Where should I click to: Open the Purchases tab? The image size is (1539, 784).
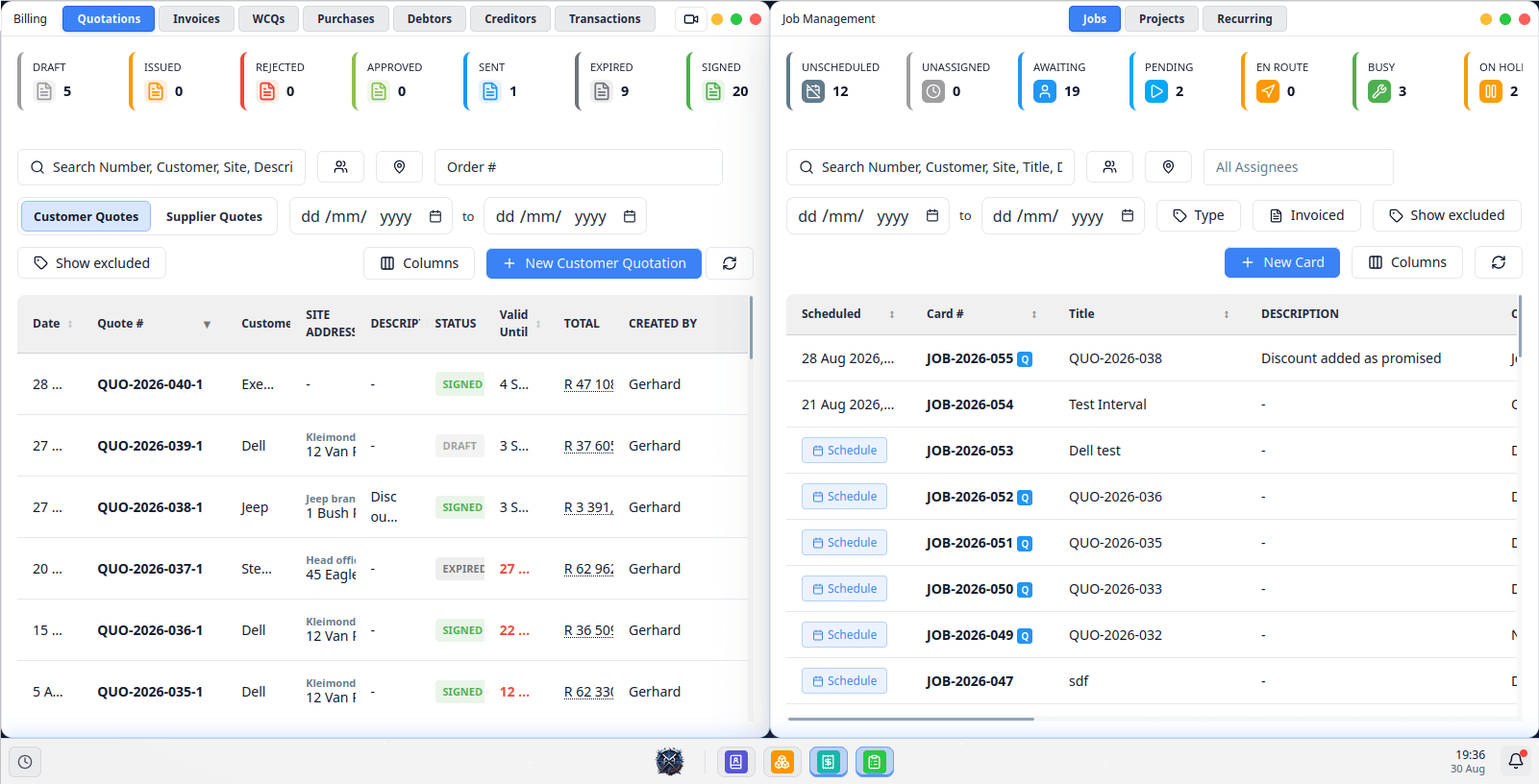click(x=346, y=19)
